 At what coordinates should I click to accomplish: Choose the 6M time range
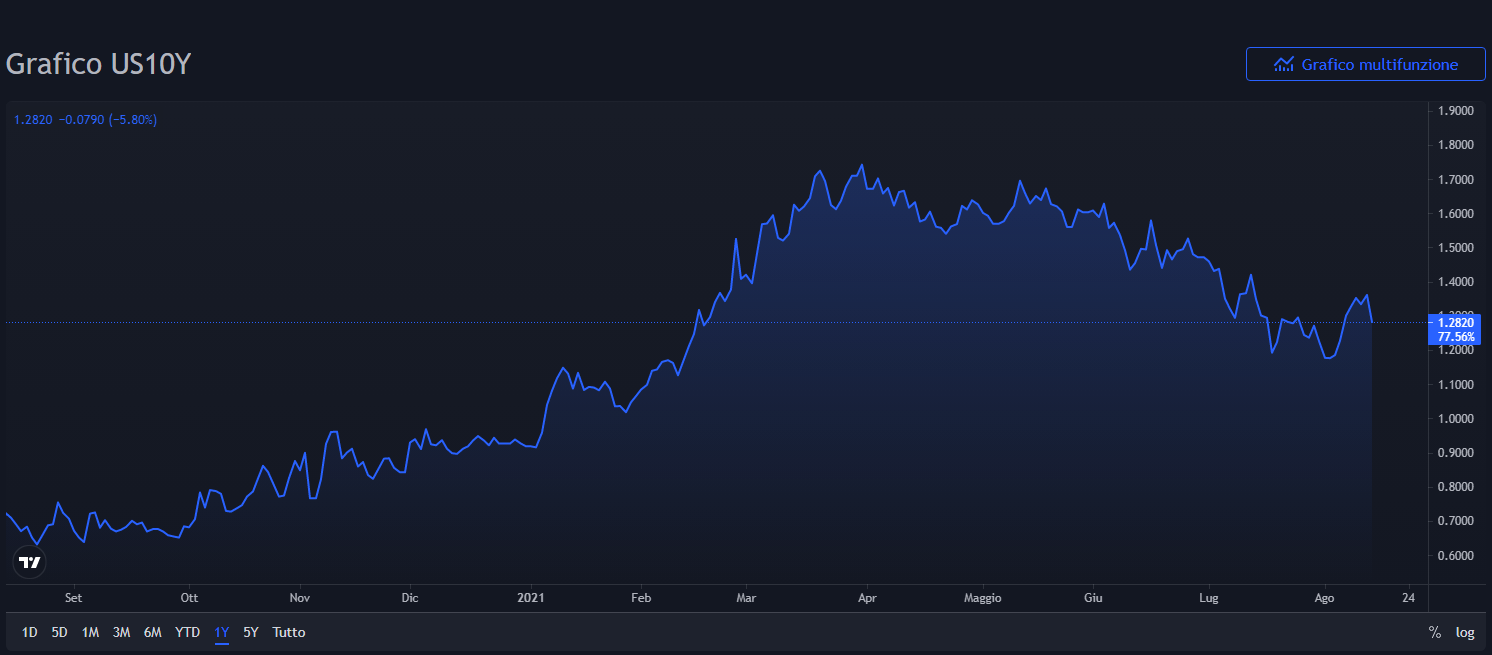click(153, 632)
